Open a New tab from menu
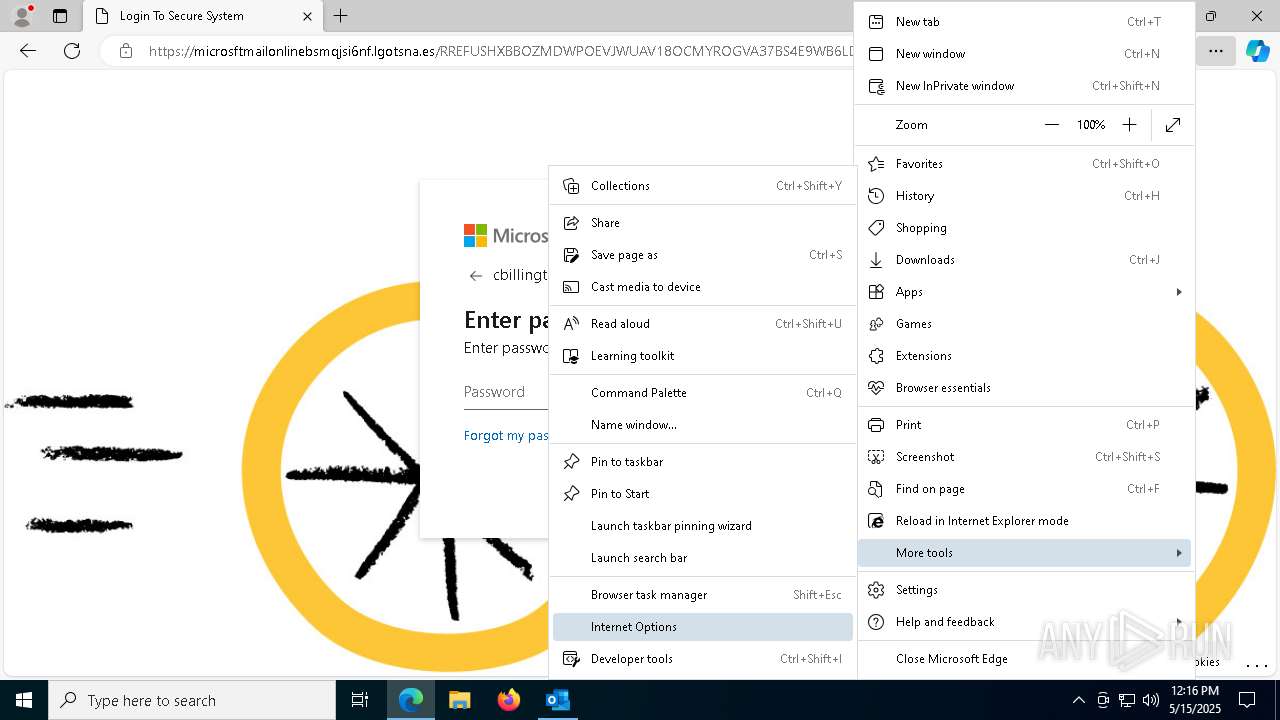This screenshot has width=1280, height=720. click(x=1024, y=22)
